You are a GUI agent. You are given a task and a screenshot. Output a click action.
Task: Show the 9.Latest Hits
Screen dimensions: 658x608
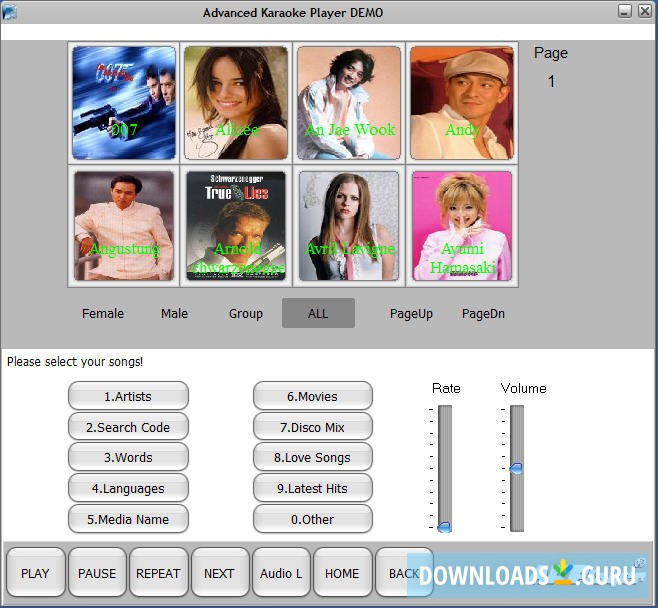[x=313, y=488]
